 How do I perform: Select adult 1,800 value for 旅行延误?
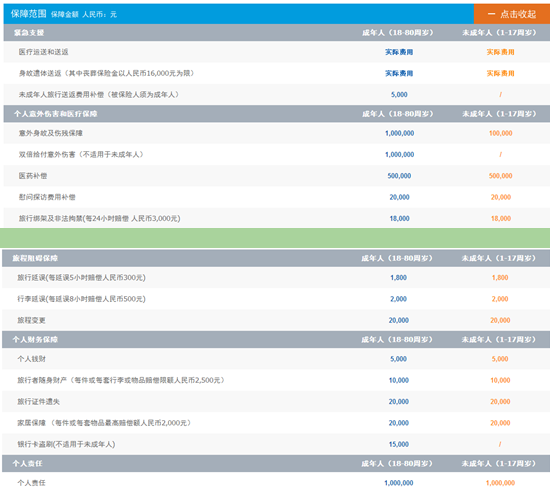(398, 278)
